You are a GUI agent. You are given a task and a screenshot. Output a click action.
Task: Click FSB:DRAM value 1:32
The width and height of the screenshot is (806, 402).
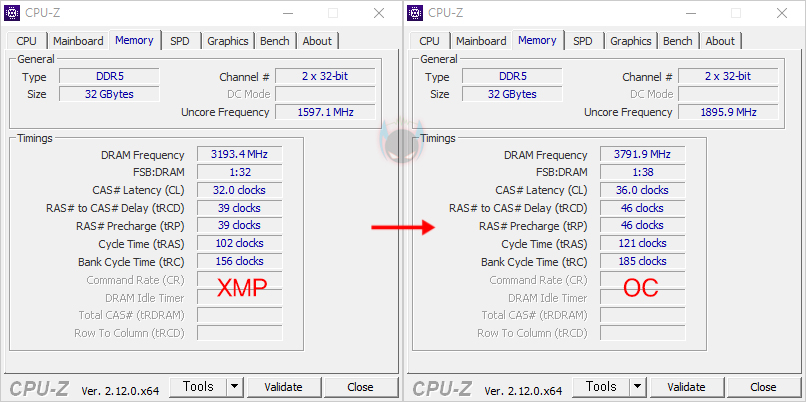coord(240,172)
